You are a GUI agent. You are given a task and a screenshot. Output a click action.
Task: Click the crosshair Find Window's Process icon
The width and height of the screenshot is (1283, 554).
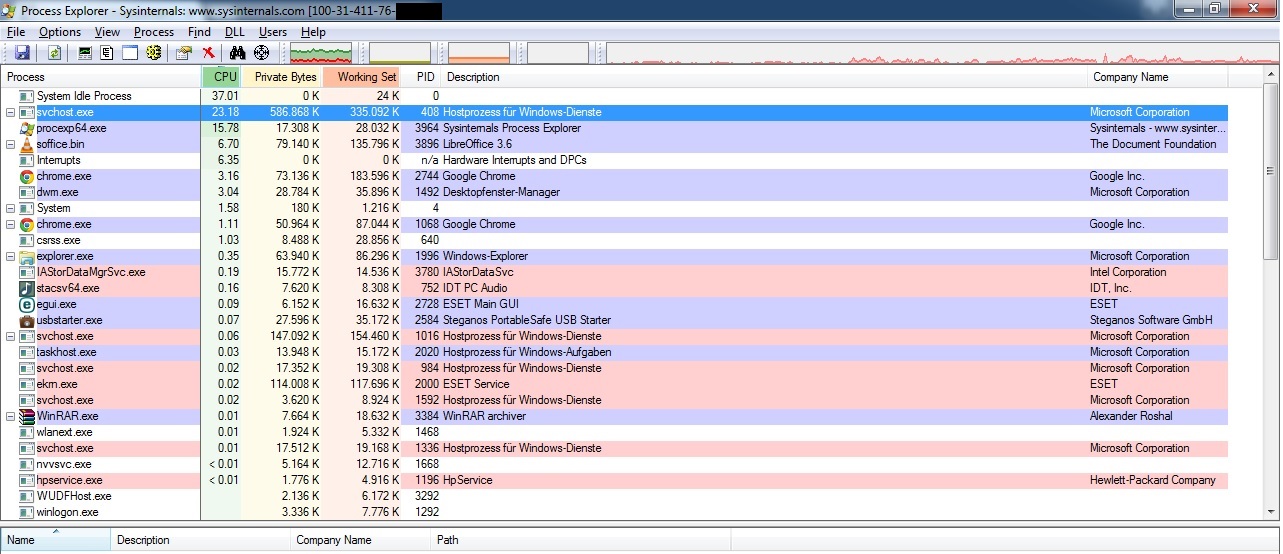(x=262, y=52)
